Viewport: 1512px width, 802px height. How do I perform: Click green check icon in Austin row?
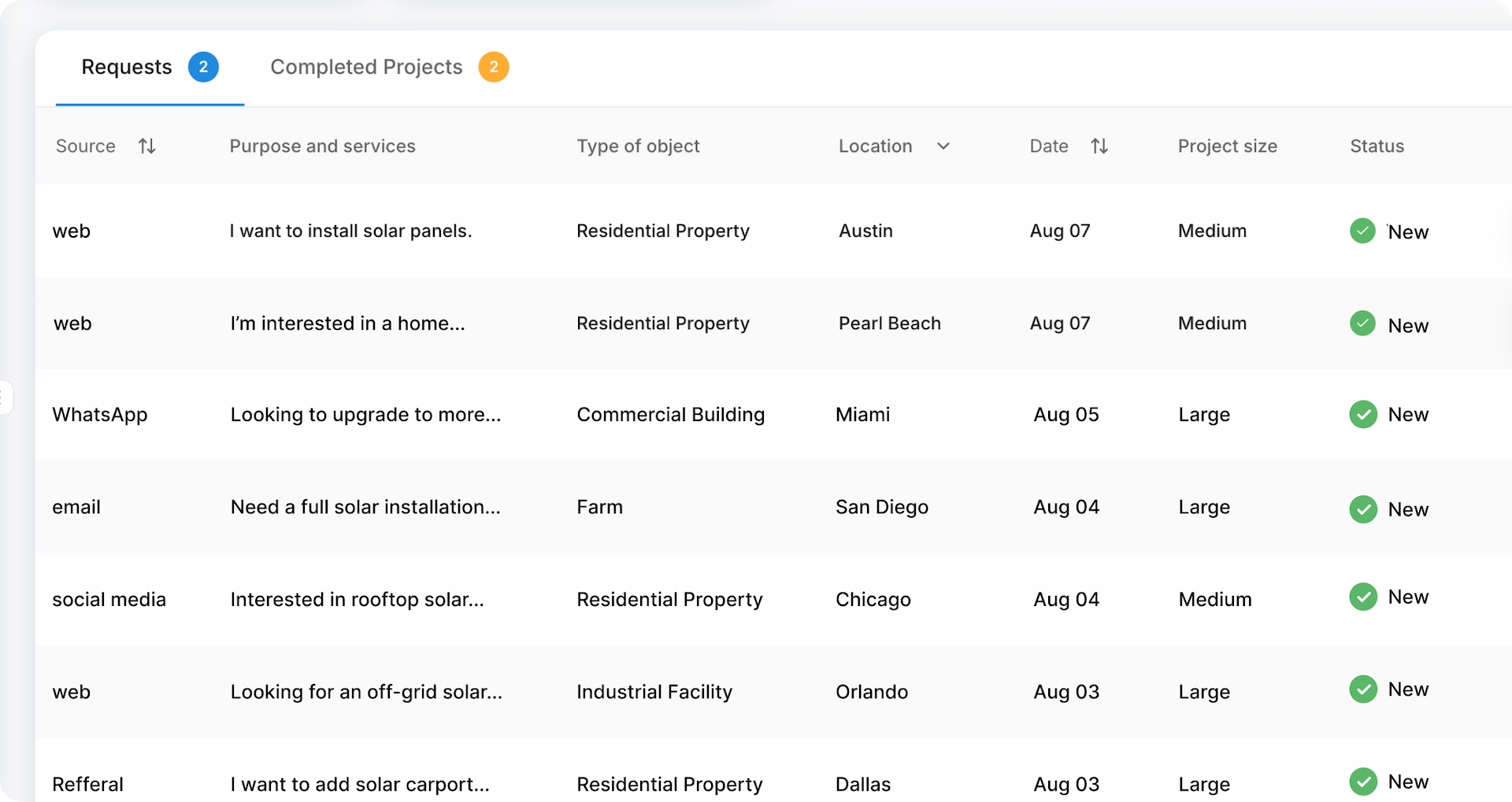[1362, 231]
